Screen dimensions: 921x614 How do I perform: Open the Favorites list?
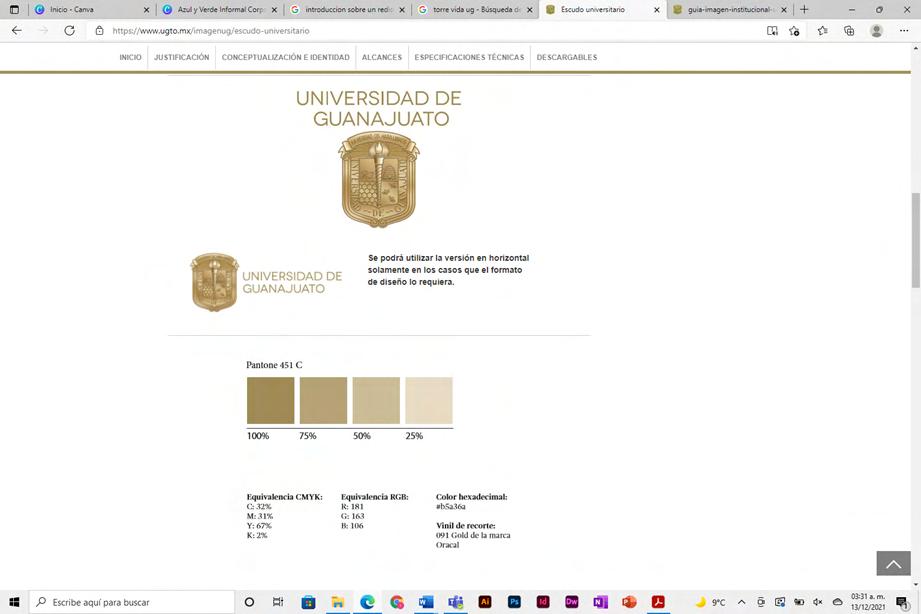(x=822, y=31)
